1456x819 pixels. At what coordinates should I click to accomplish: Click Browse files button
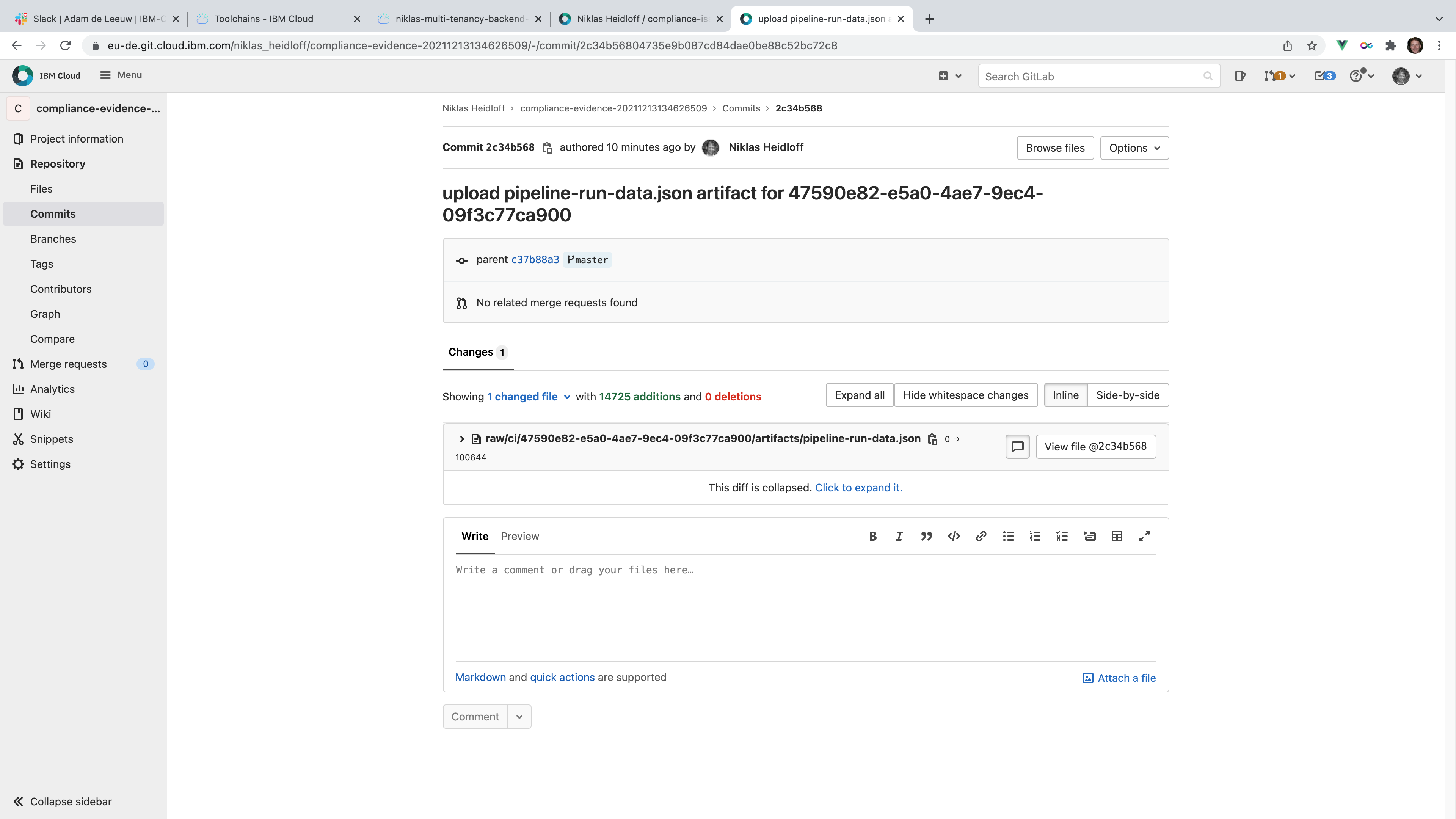pos(1055,148)
